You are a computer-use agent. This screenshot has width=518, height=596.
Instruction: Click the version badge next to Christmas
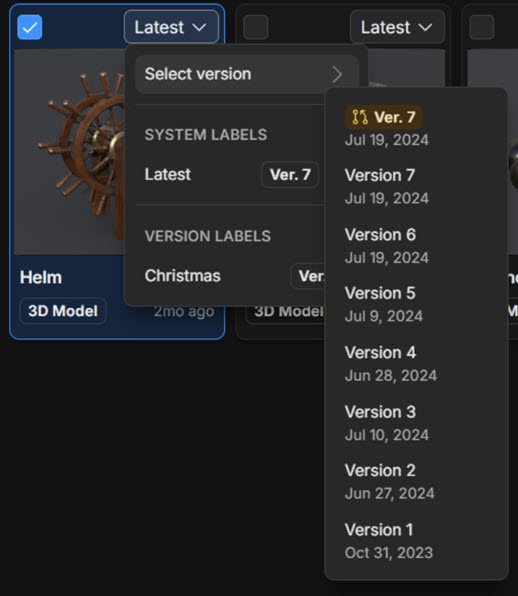point(308,276)
